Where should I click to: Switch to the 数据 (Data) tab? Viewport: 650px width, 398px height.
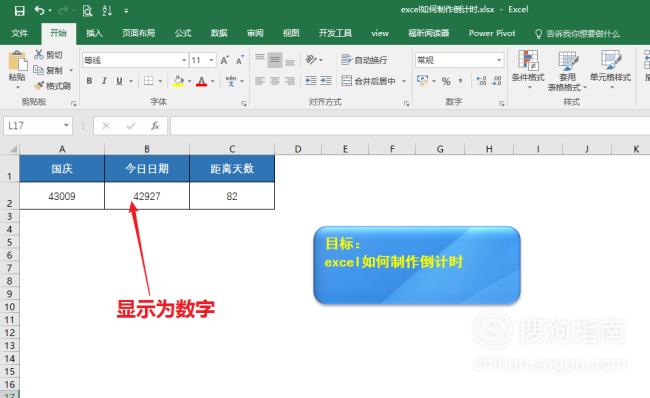(219, 33)
